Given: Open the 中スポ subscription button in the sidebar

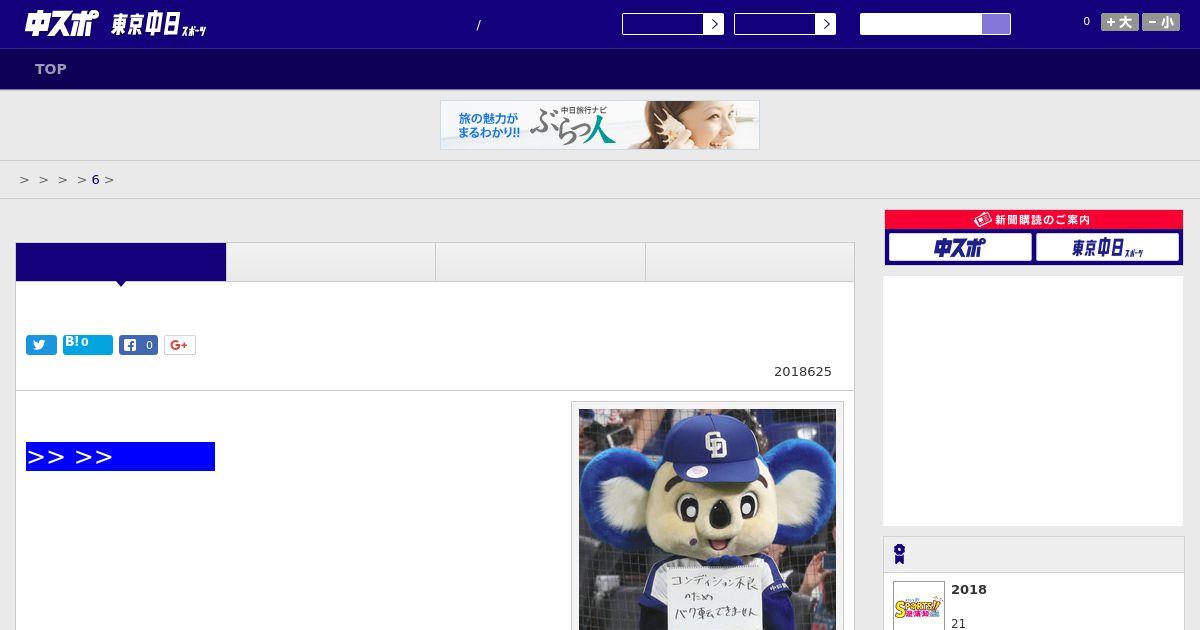Looking at the screenshot, I should tap(960, 247).
